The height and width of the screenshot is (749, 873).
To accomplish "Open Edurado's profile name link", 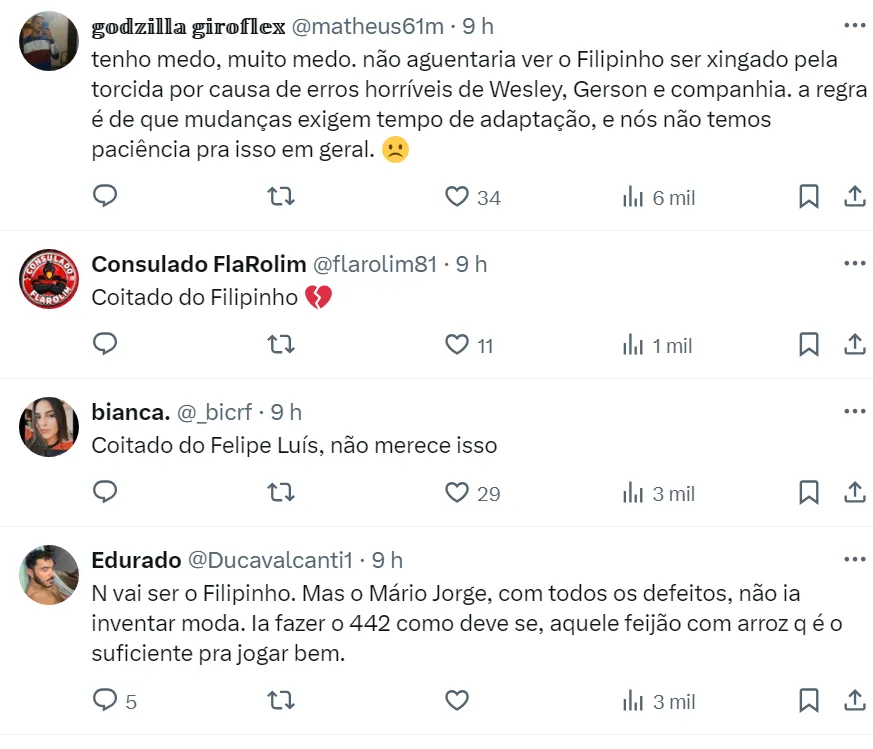I will [x=136, y=560].
